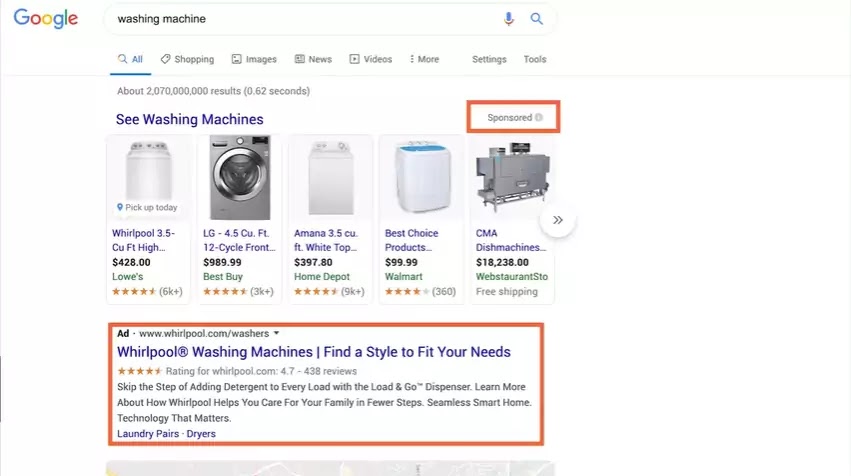Open the Dryers sitelink

coord(201,434)
